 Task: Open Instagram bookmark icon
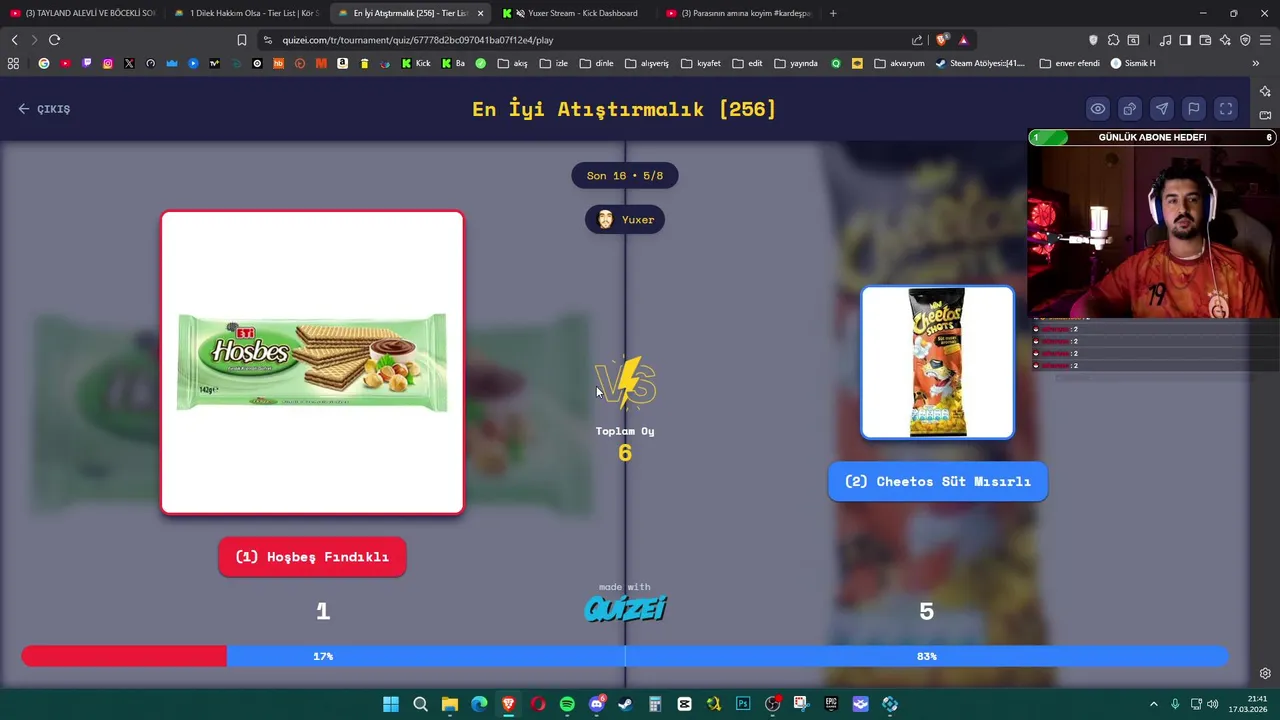tap(108, 63)
